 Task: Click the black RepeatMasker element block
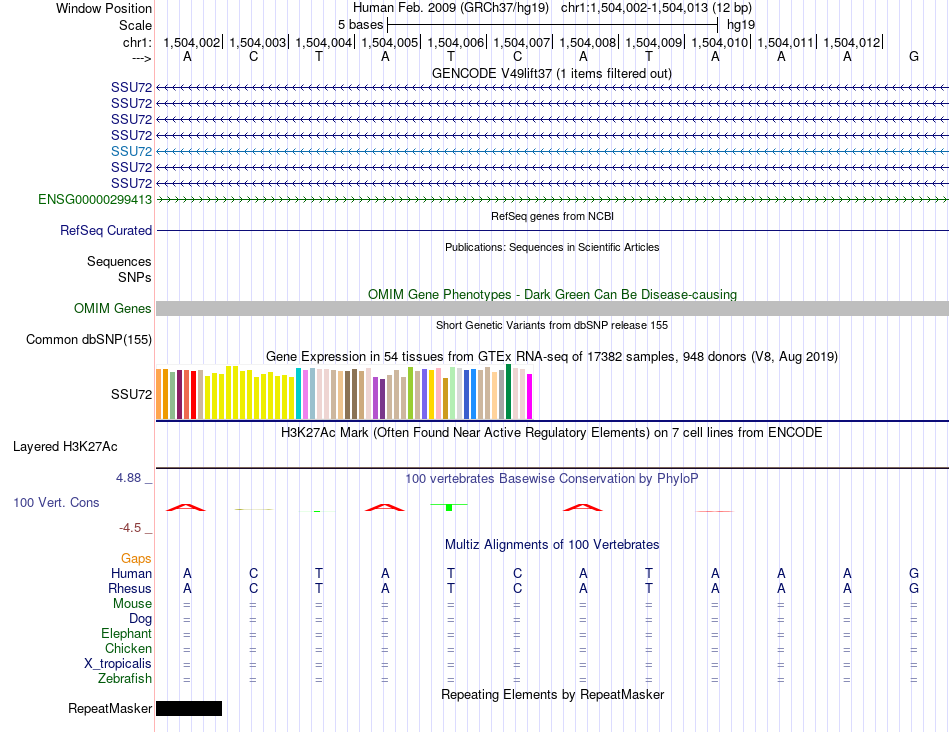coord(189,708)
